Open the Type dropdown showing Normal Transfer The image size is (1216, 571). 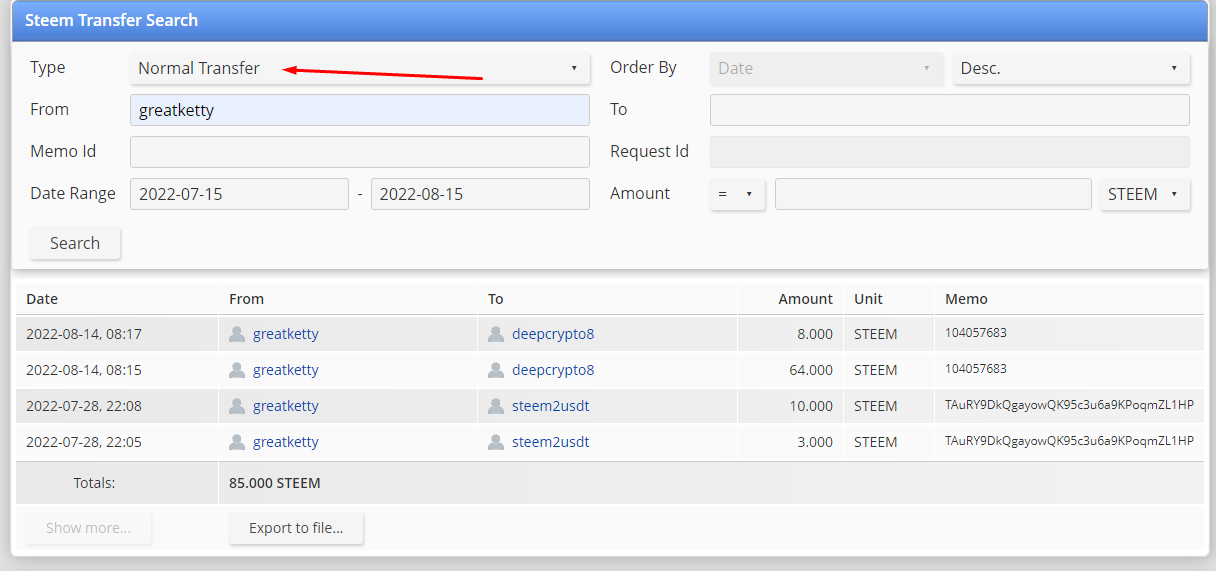(359, 68)
